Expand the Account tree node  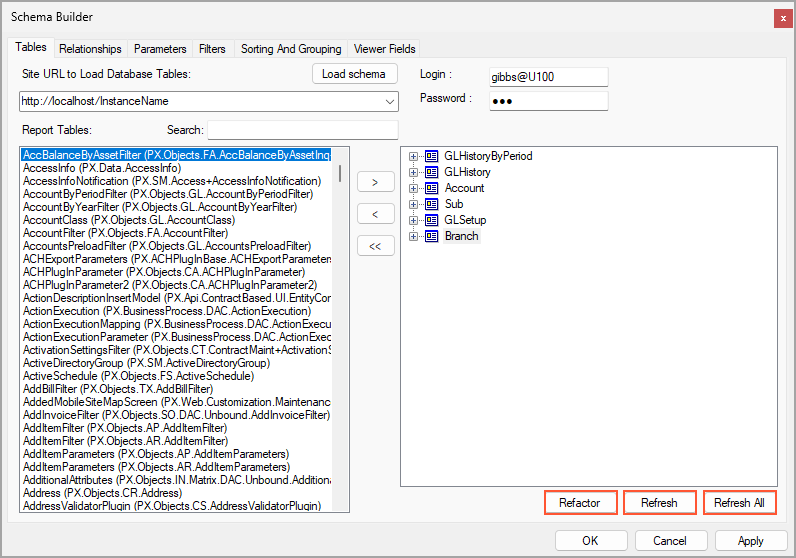pyautogui.click(x=413, y=188)
